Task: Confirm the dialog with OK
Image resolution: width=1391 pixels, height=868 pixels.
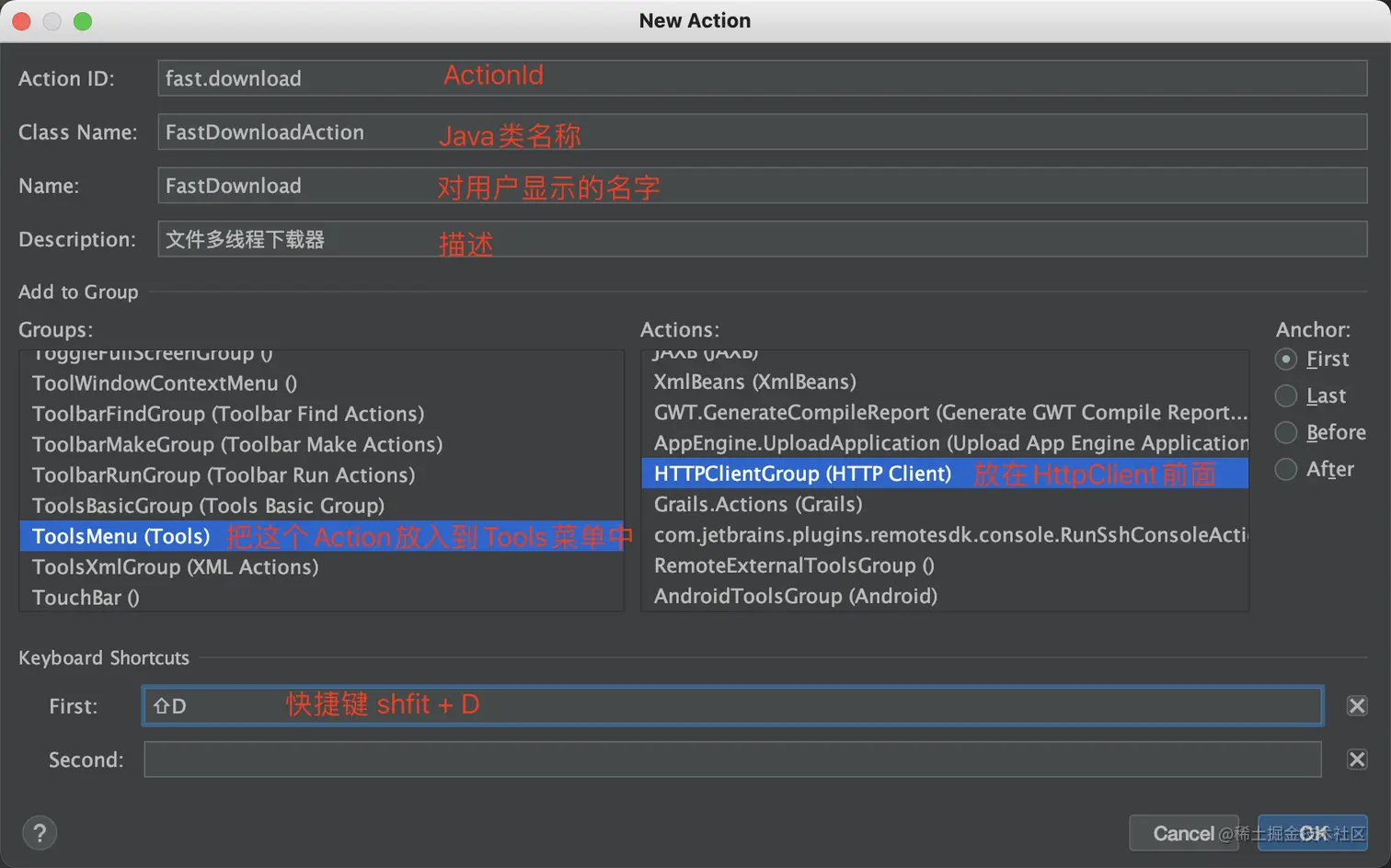Action: (1312, 833)
